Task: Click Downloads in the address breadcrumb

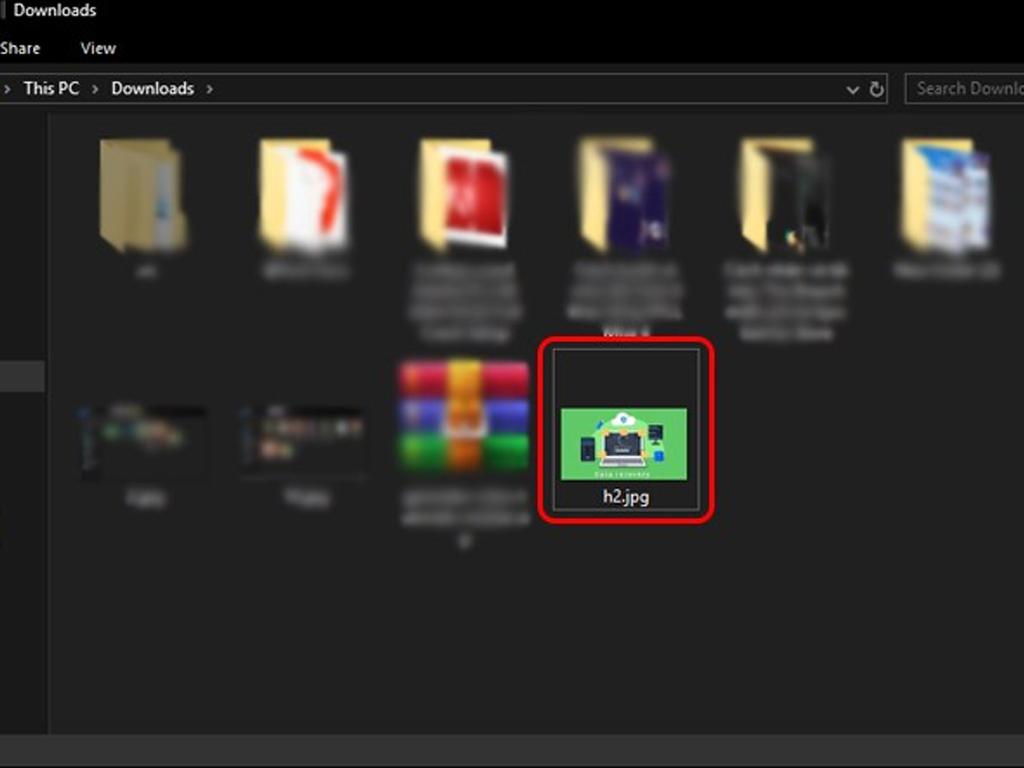Action: coord(152,89)
